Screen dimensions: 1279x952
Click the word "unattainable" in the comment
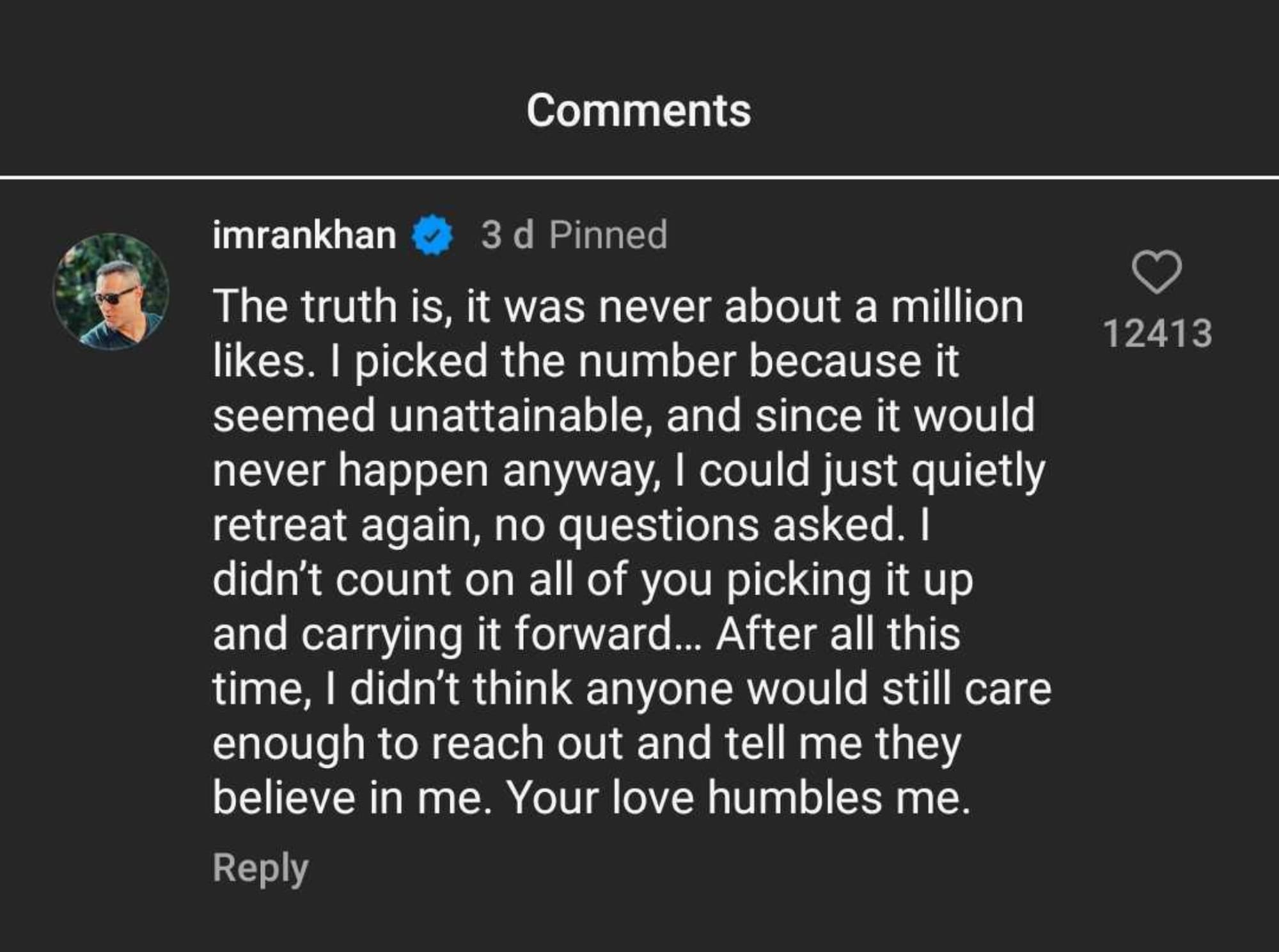pyautogui.click(x=520, y=416)
